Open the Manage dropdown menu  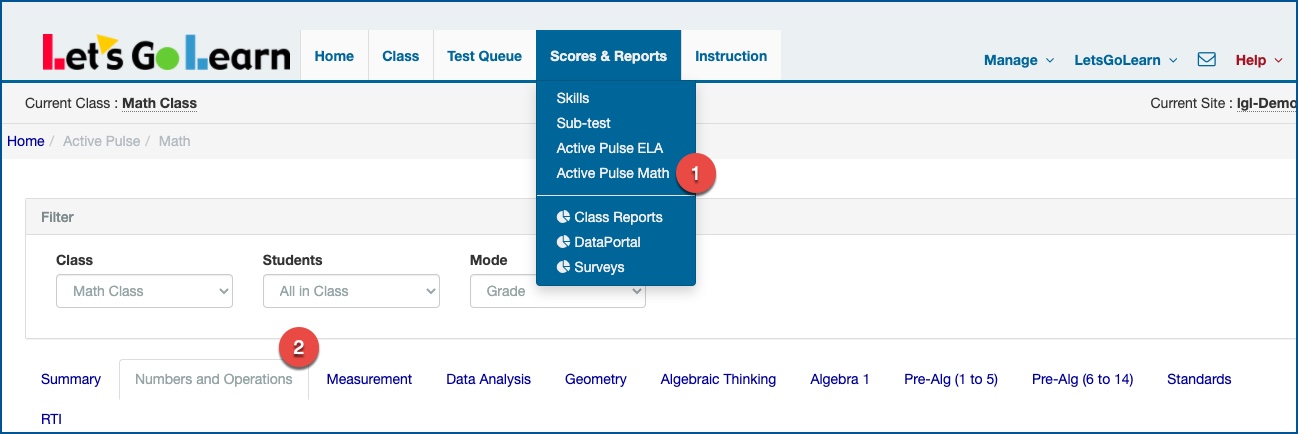pos(1019,60)
